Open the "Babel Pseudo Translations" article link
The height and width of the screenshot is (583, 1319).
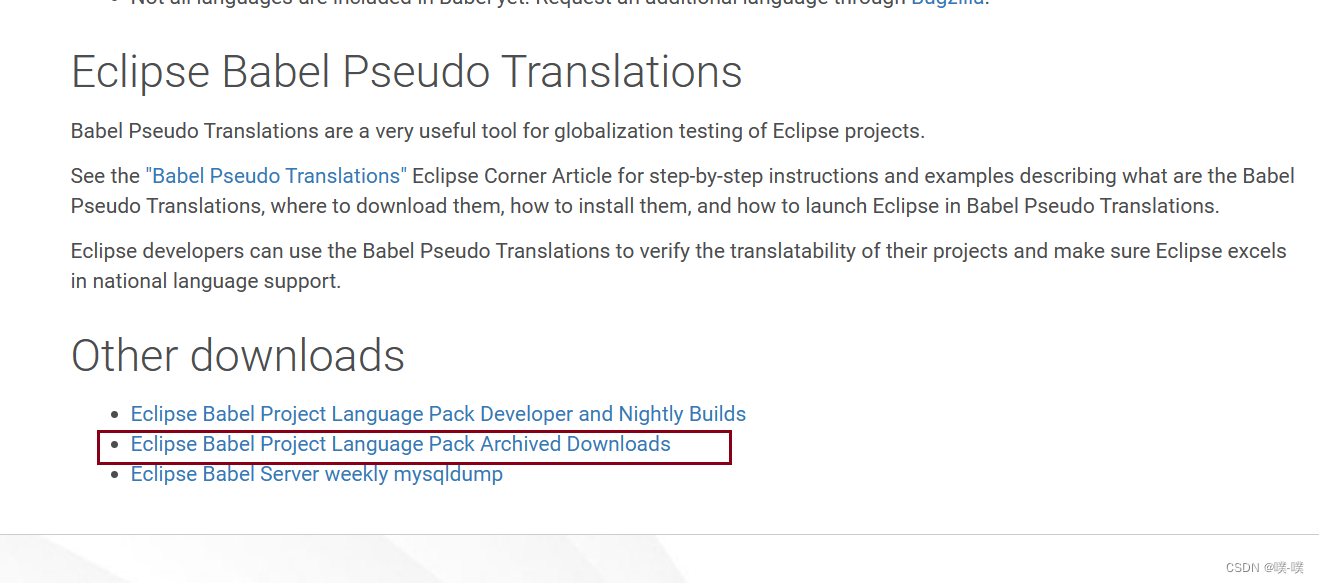[x=276, y=176]
